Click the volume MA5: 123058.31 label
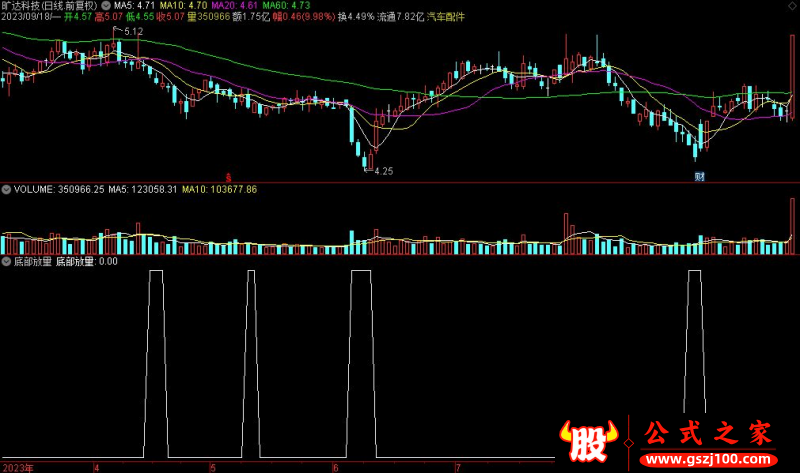The height and width of the screenshot is (473, 800). [142, 190]
